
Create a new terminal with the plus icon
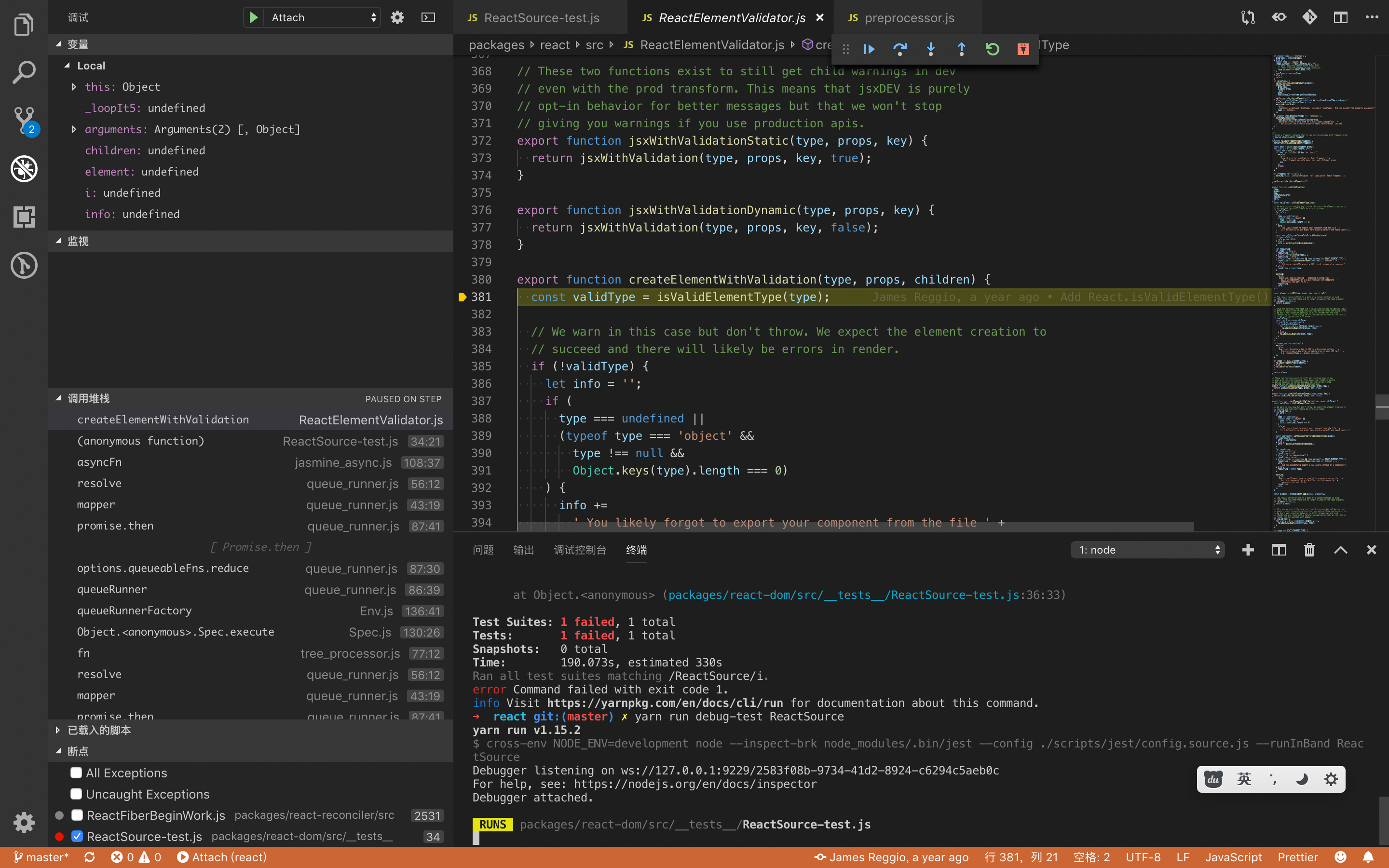(x=1248, y=549)
